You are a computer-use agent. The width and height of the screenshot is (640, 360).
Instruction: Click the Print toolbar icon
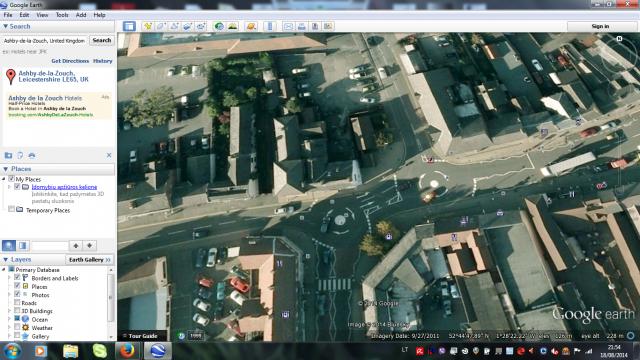[x=302, y=27]
